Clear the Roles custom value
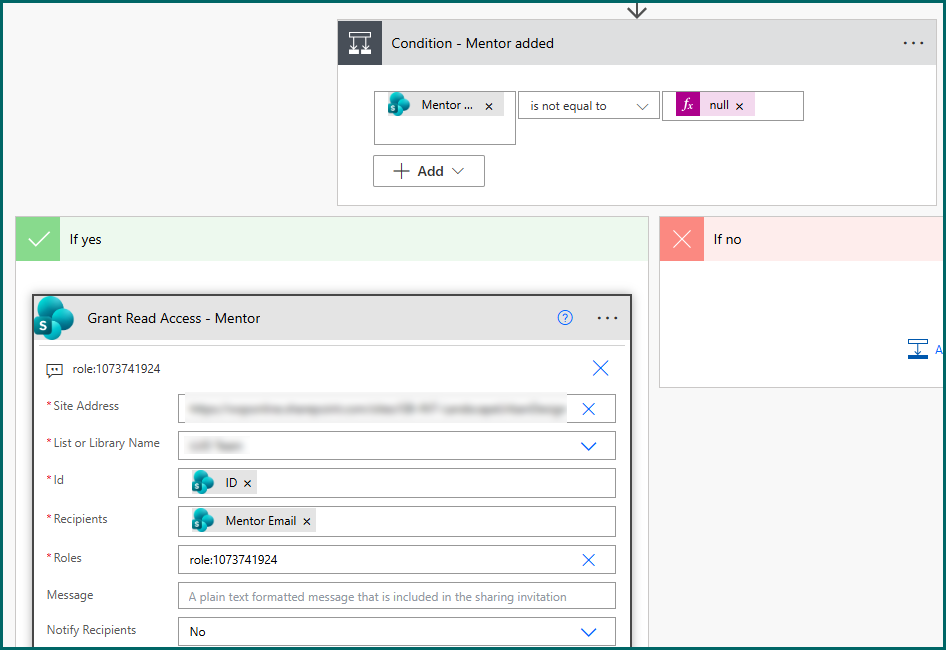946x650 pixels. [588, 560]
